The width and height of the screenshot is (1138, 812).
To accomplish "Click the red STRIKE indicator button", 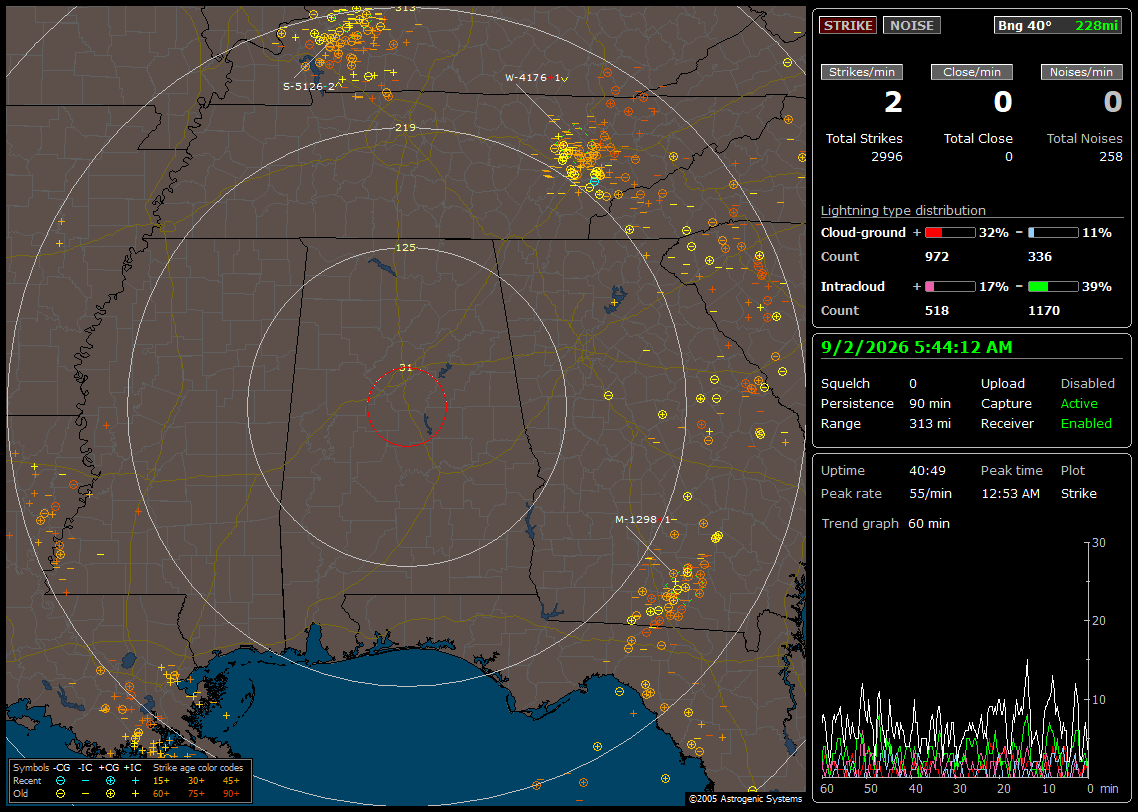I will coord(848,25).
